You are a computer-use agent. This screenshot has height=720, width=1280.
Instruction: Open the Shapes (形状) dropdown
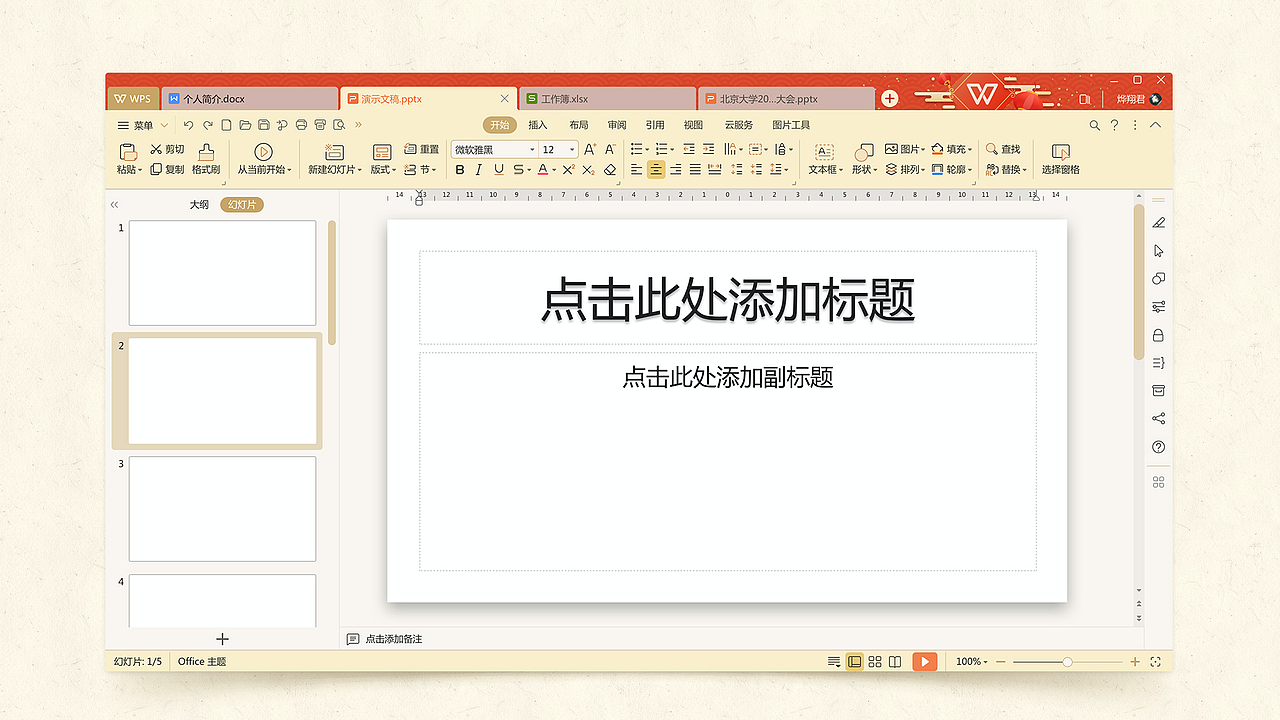(864, 159)
